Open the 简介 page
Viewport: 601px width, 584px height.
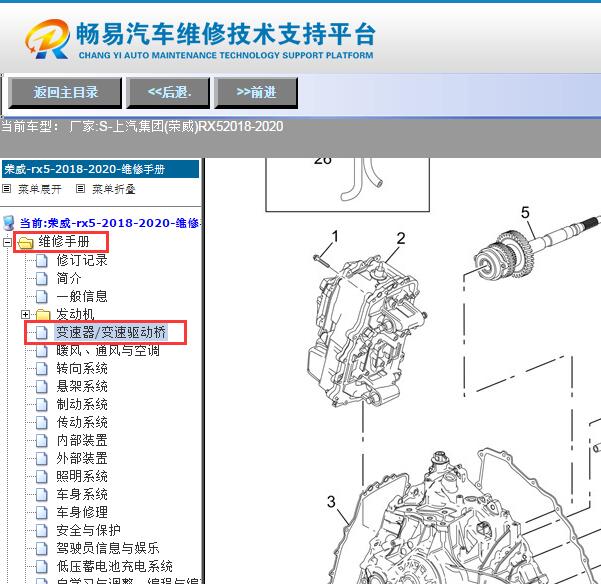click(x=69, y=278)
